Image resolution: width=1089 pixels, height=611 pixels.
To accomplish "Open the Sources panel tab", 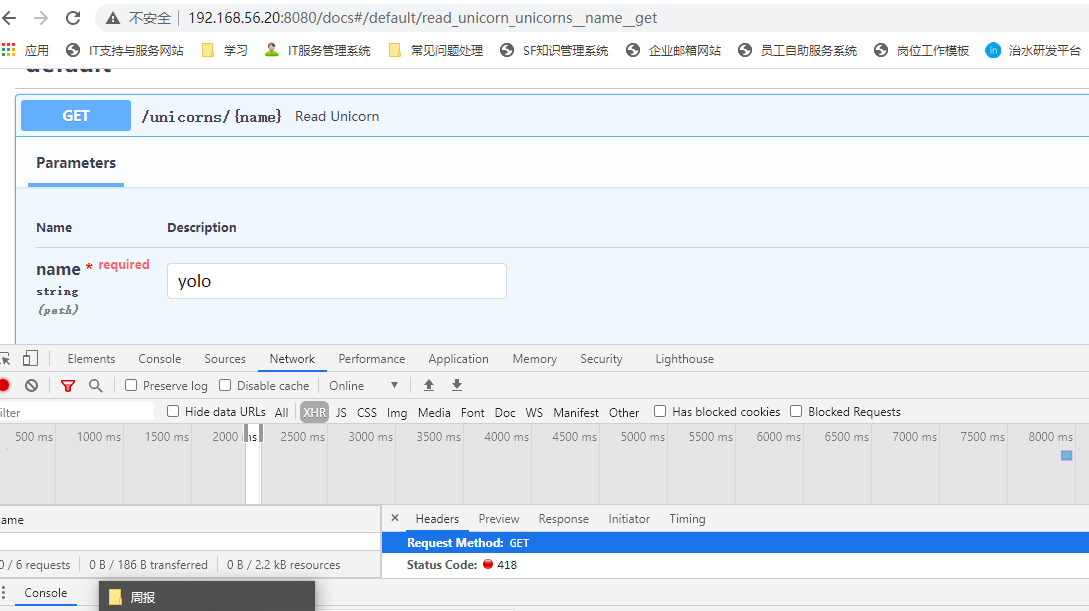I will [224, 358].
